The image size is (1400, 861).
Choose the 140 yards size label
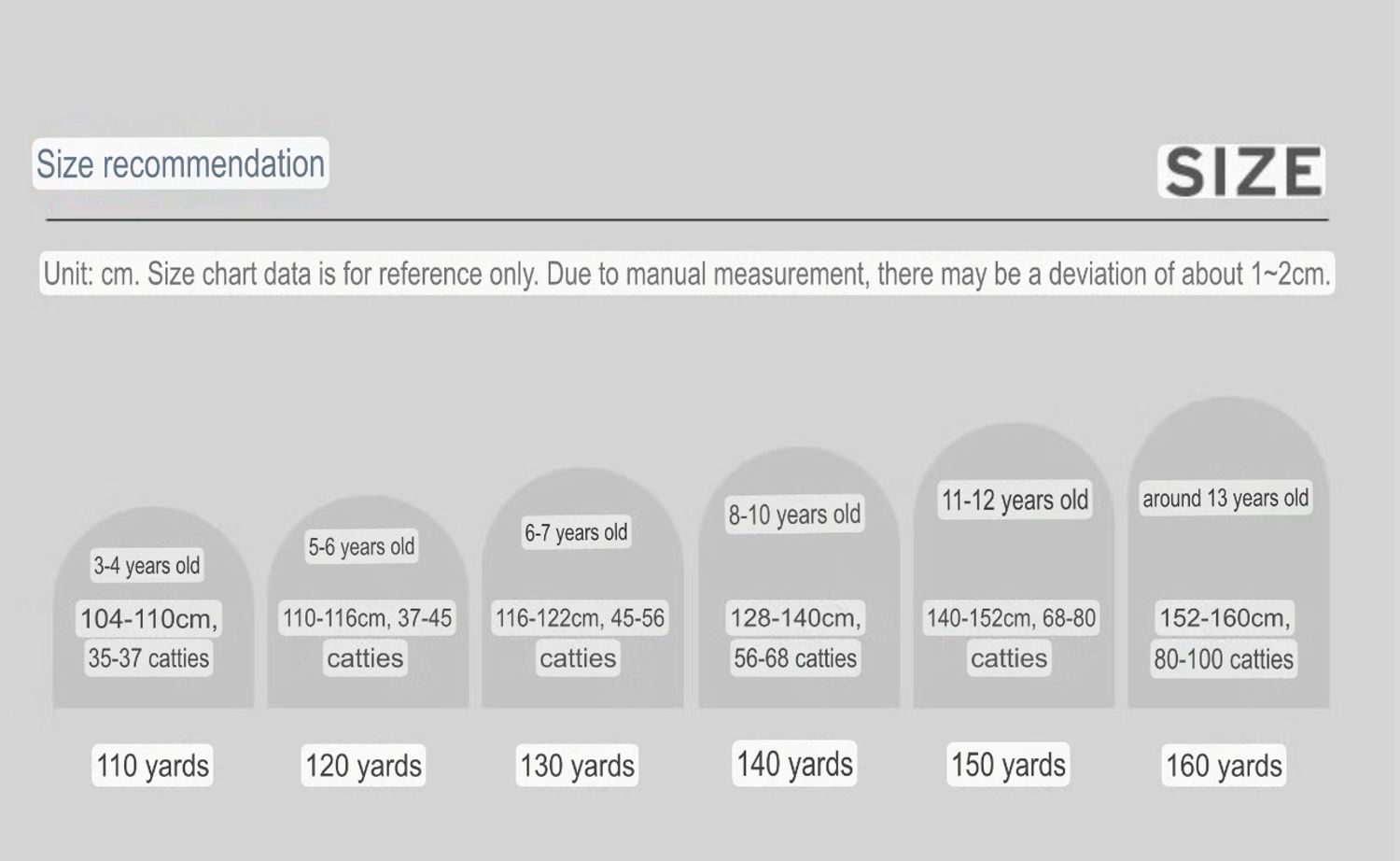794,764
